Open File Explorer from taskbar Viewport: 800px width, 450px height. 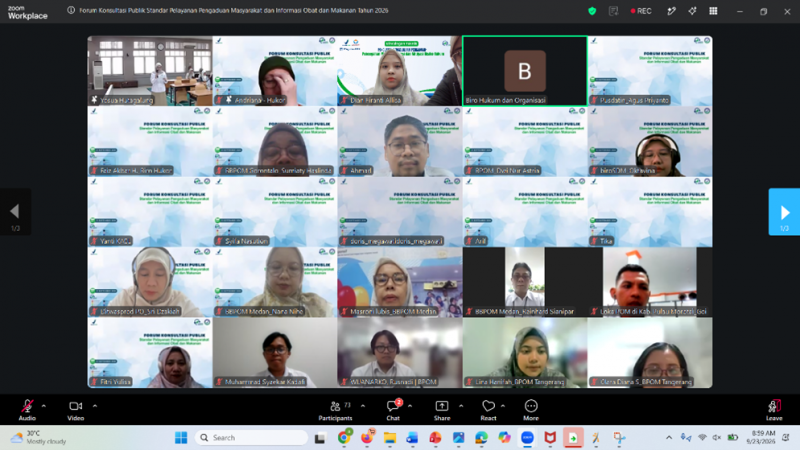390,438
